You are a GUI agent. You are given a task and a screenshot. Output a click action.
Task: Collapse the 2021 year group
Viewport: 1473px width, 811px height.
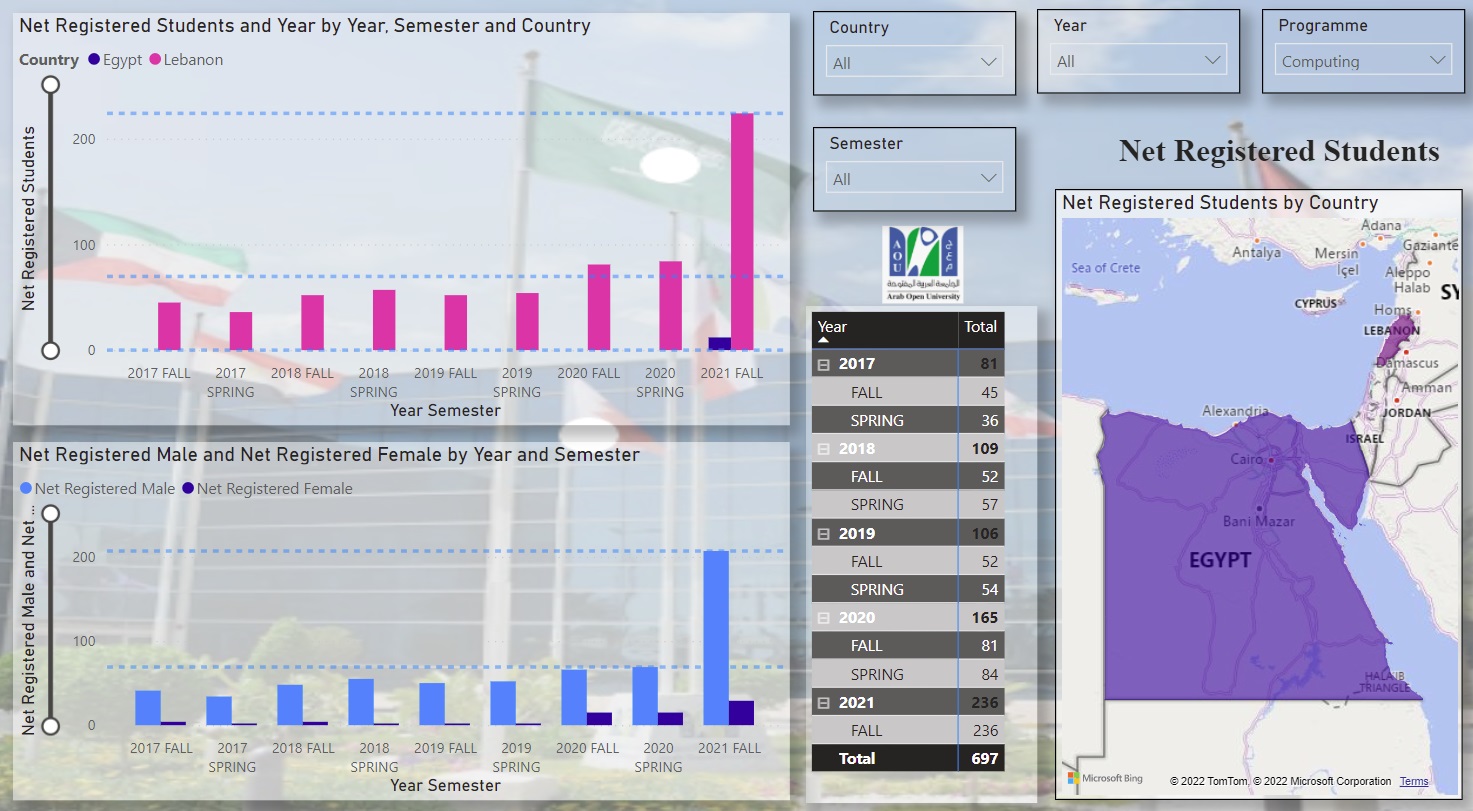[824, 703]
